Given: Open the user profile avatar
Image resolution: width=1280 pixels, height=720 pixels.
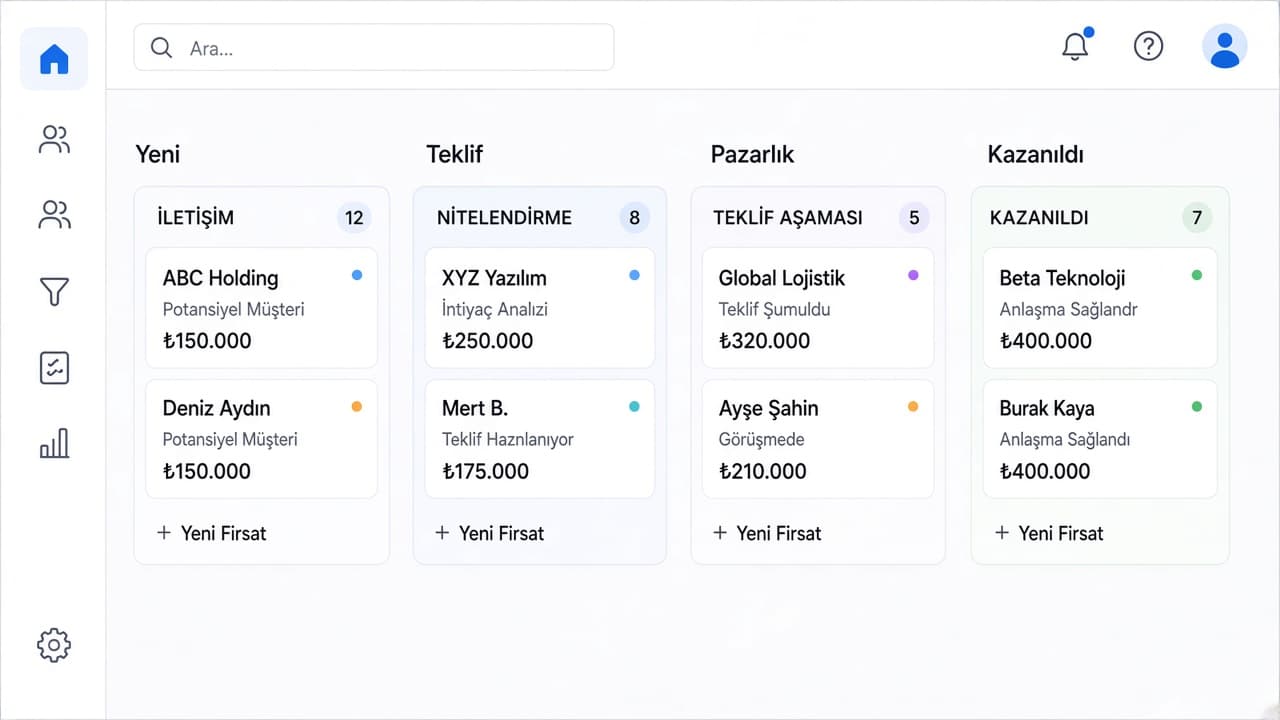Looking at the screenshot, I should [x=1224, y=46].
